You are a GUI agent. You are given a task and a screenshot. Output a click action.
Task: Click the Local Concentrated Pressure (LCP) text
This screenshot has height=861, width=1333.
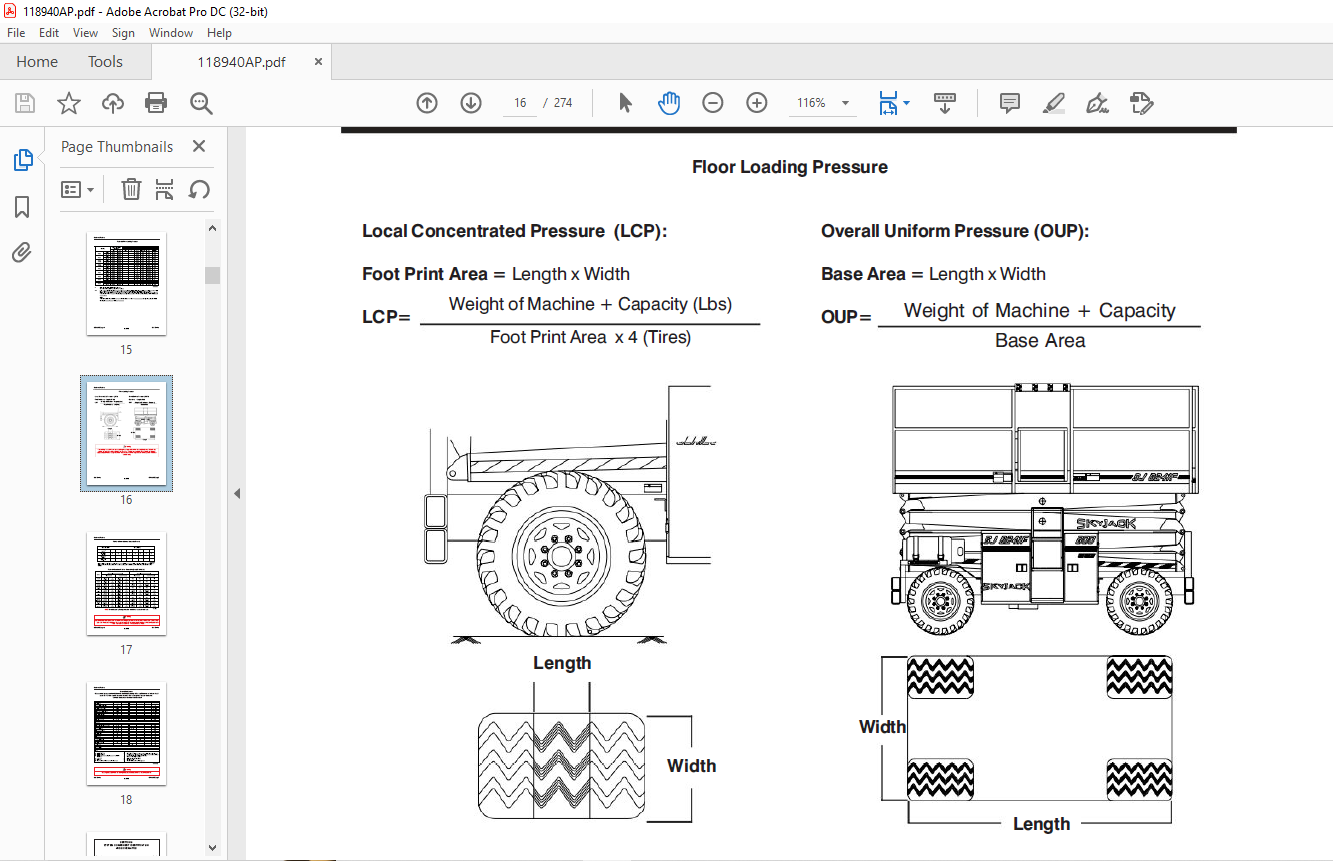pos(514,231)
